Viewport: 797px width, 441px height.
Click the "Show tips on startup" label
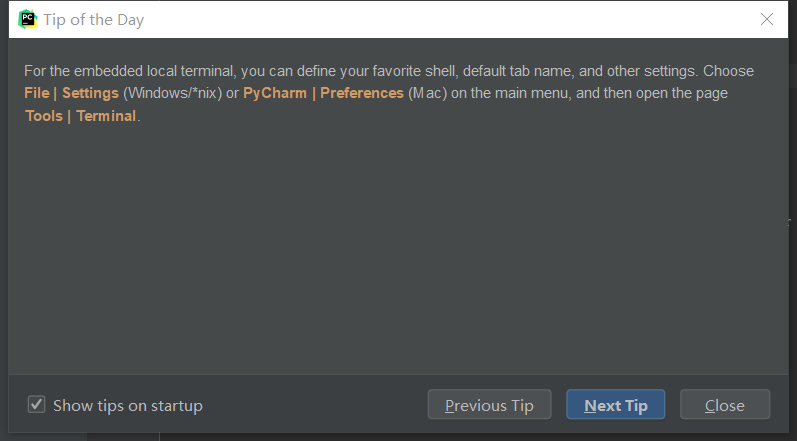point(128,405)
